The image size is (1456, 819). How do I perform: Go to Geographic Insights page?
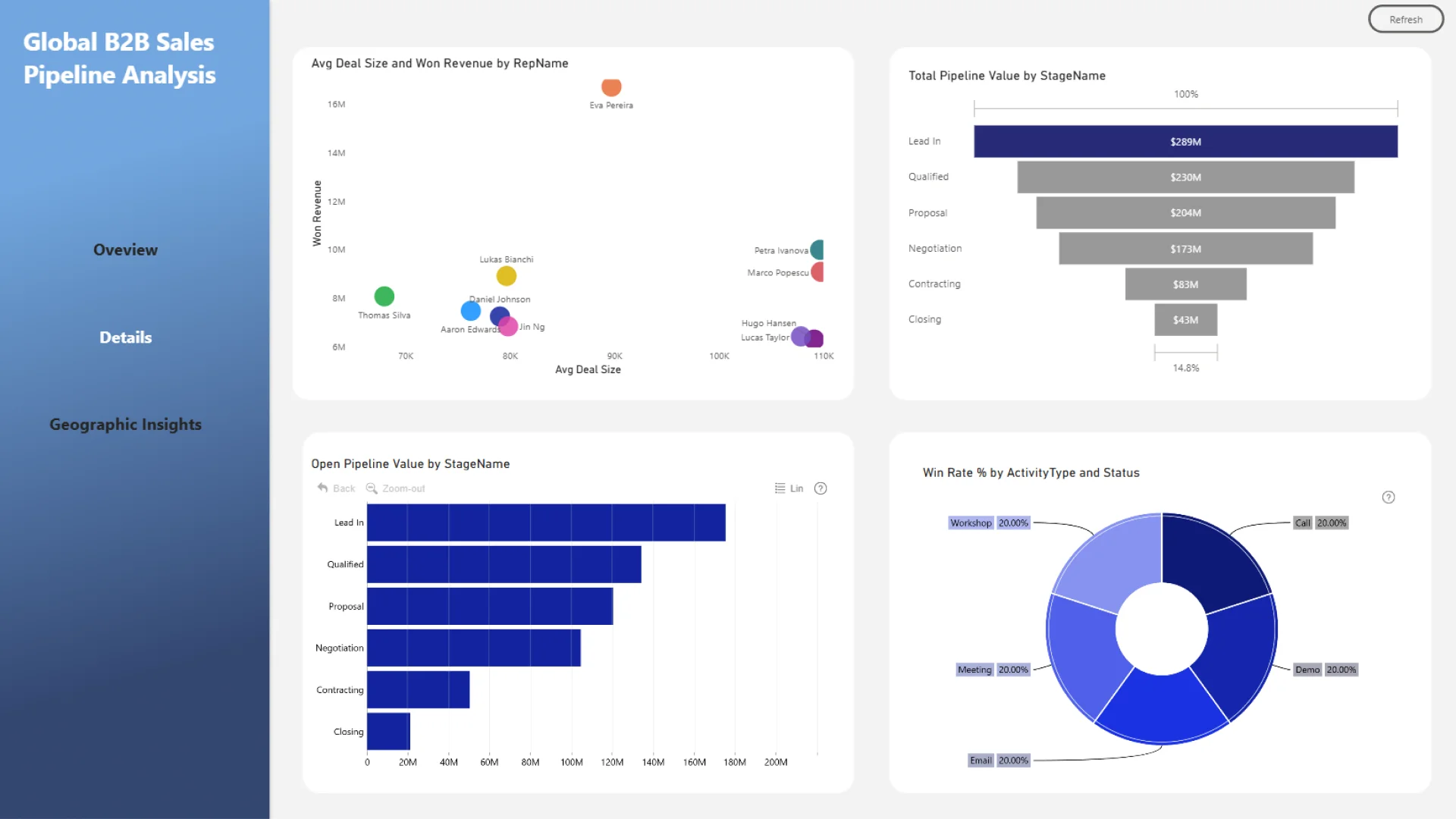pyautogui.click(x=126, y=425)
